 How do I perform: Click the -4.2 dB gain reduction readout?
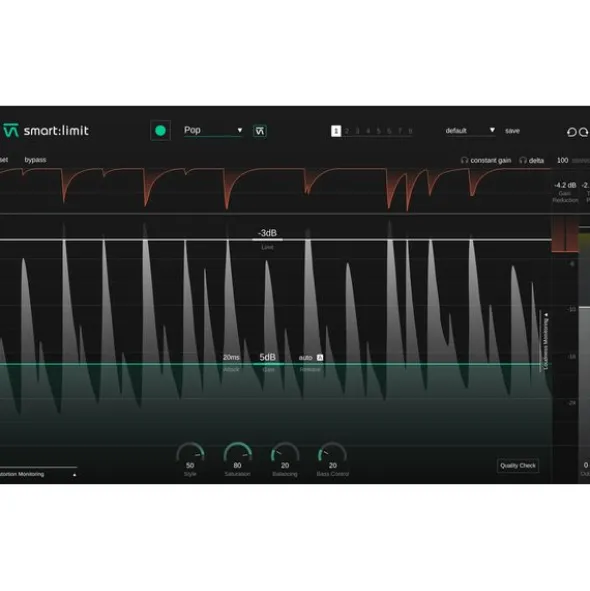[x=565, y=185]
